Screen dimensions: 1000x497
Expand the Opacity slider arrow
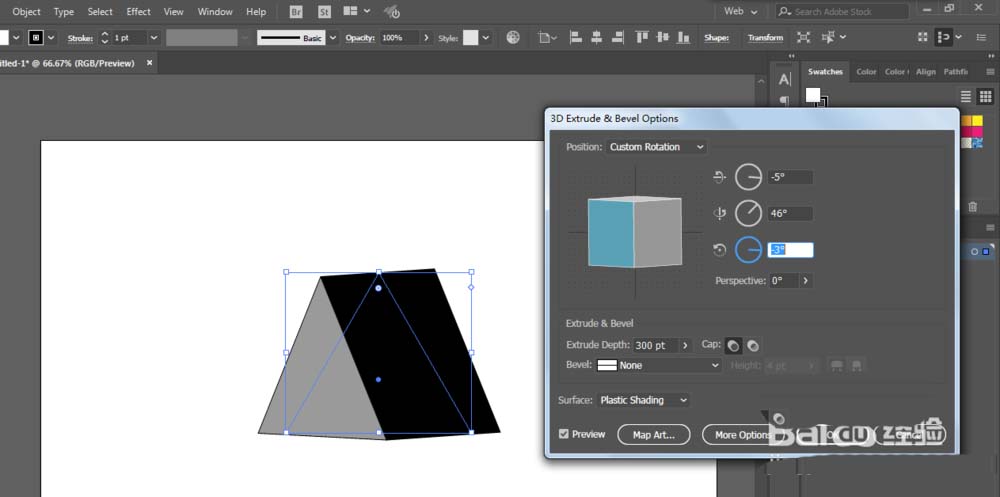point(426,38)
